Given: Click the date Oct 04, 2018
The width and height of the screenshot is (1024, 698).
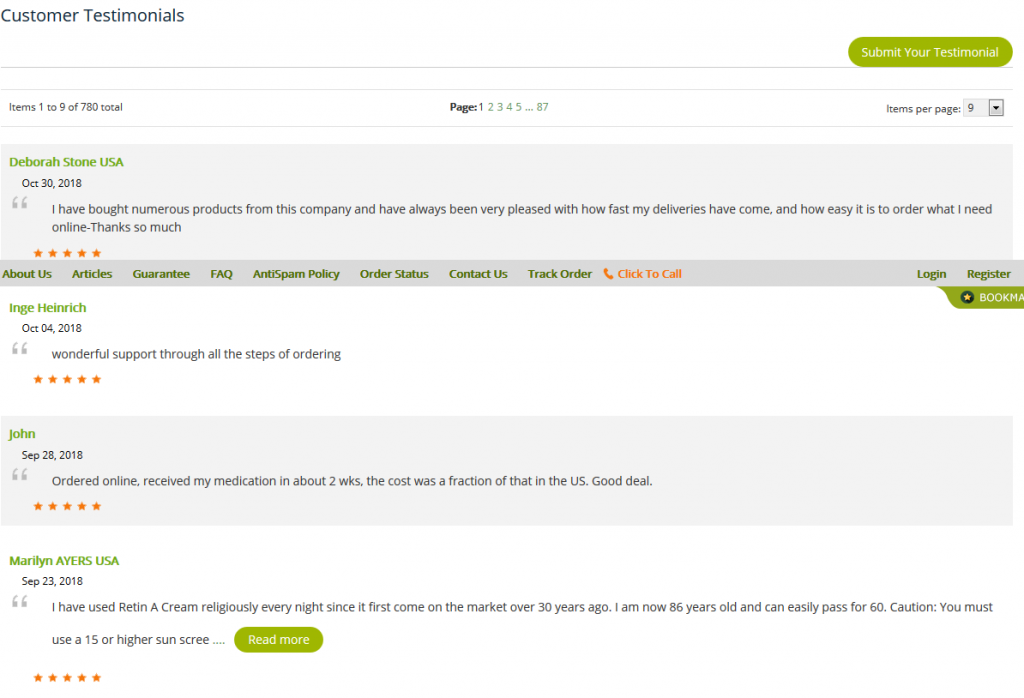Looking at the screenshot, I should [52, 328].
